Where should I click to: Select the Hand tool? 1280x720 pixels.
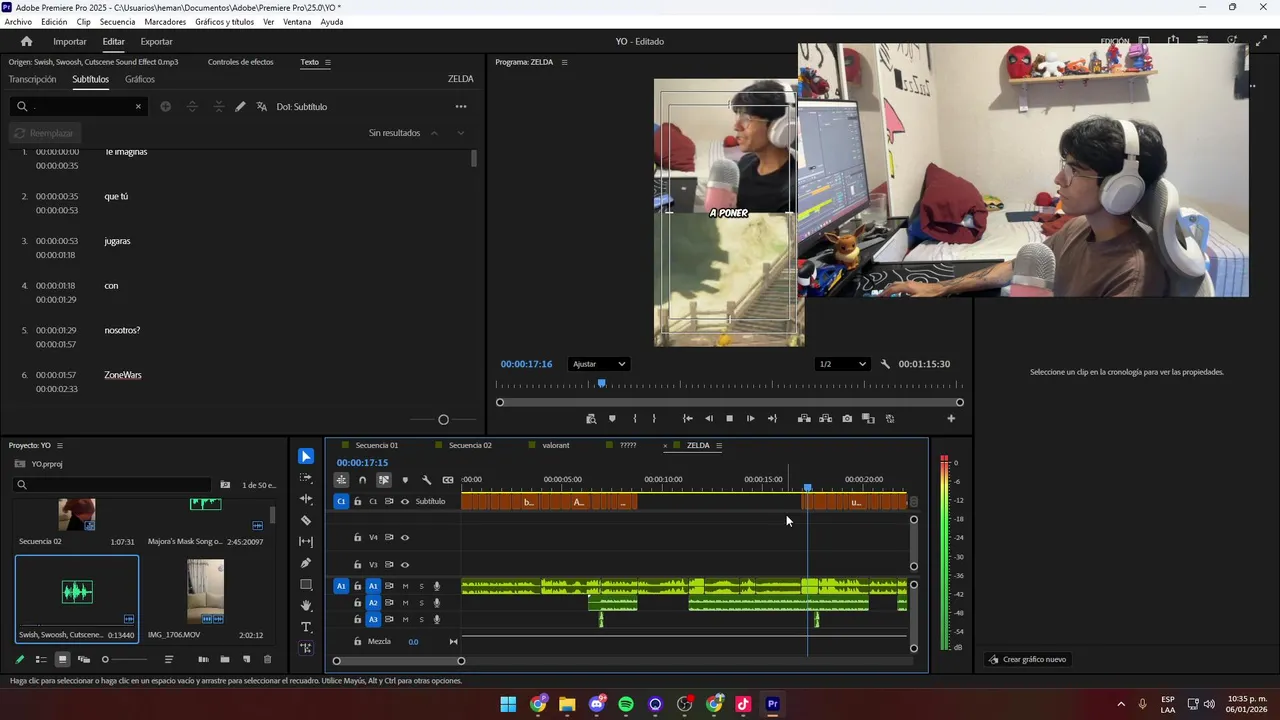point(306,606)
